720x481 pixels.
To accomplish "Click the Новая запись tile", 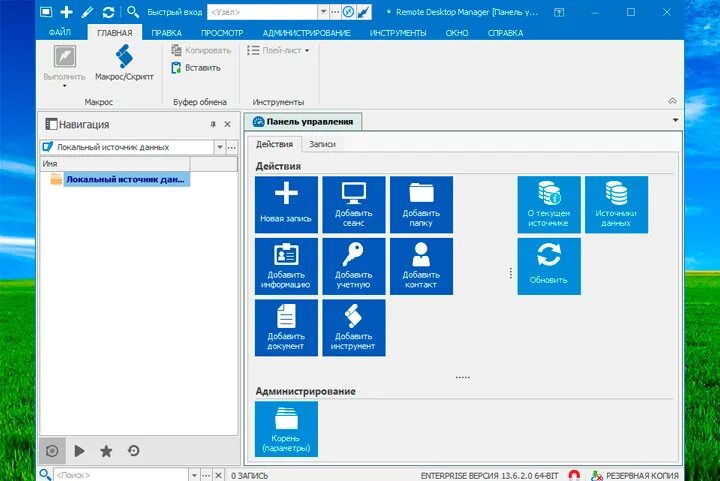I will point(286,204).
